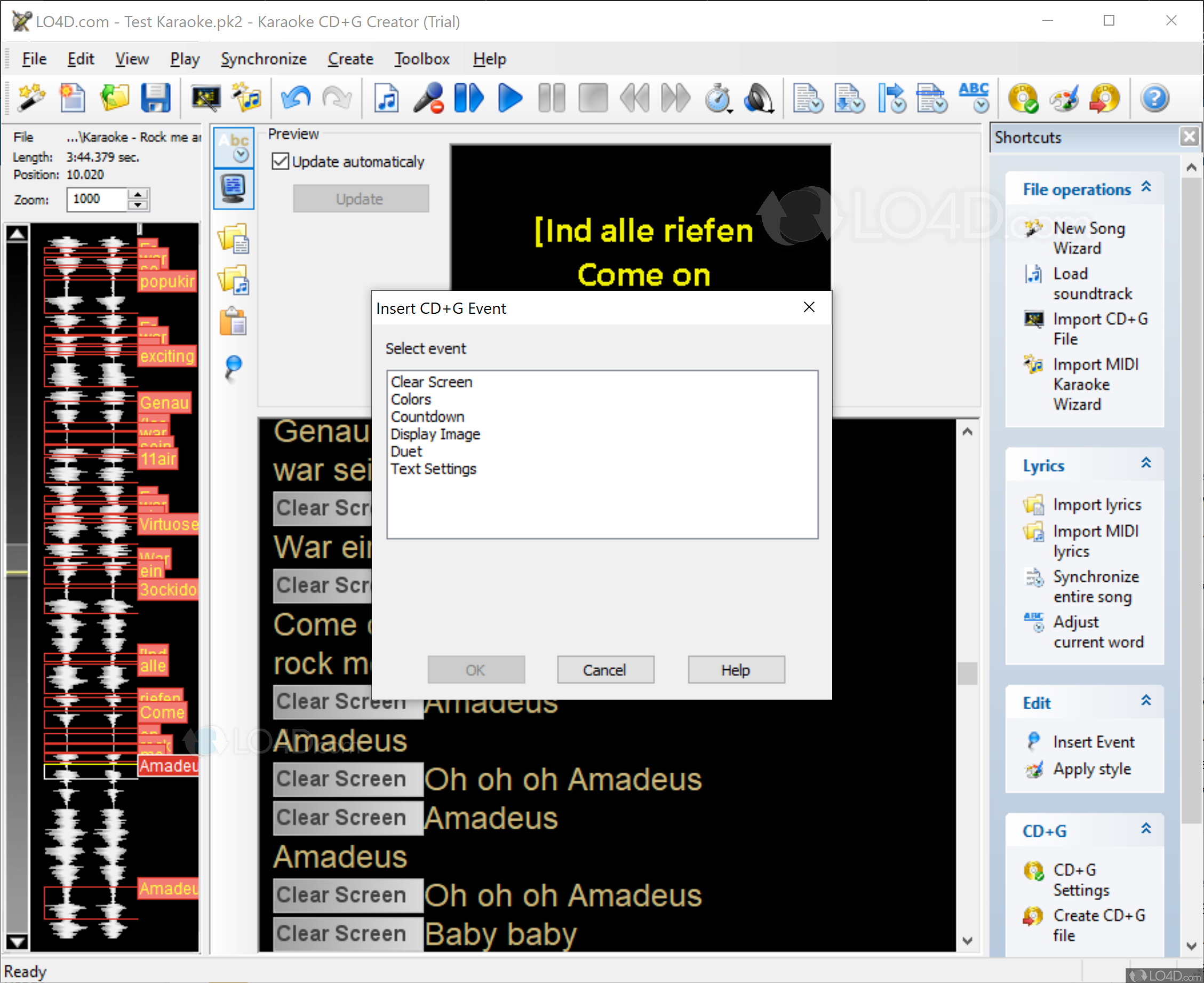This screenshot has width=1204, height=983.
Task: Click the Cancel button in dialog
Action: click(x=604, y=670)
